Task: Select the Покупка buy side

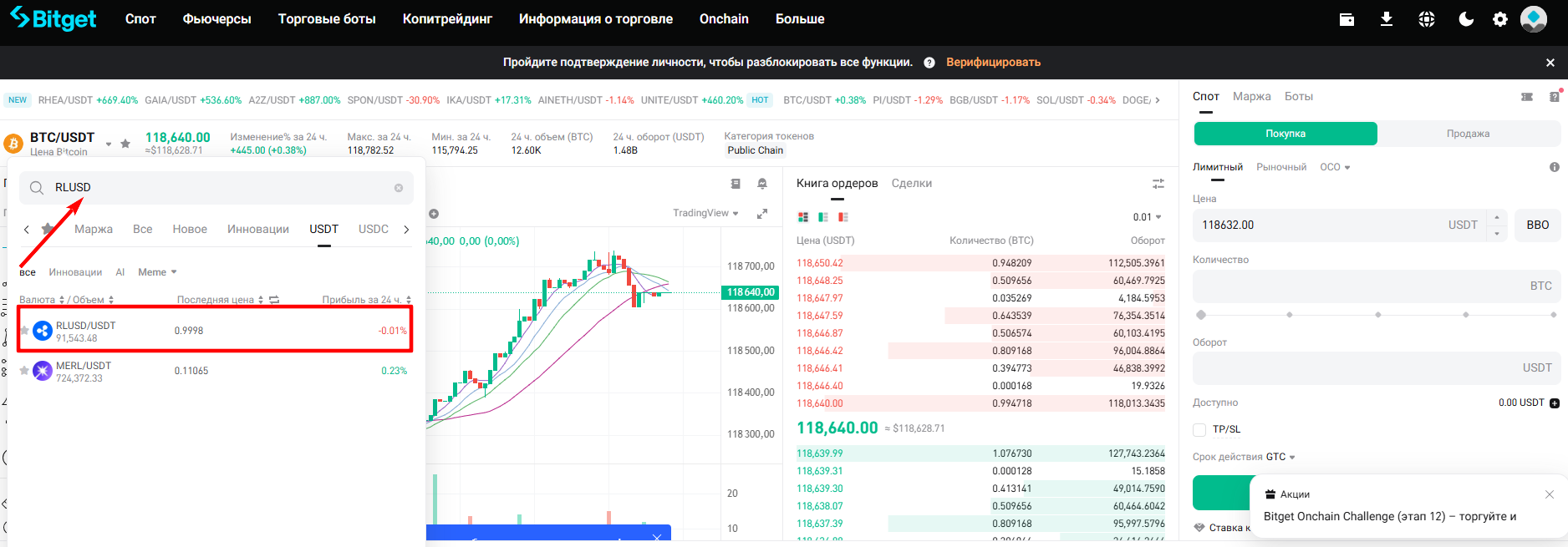Action: (1285, 134)
